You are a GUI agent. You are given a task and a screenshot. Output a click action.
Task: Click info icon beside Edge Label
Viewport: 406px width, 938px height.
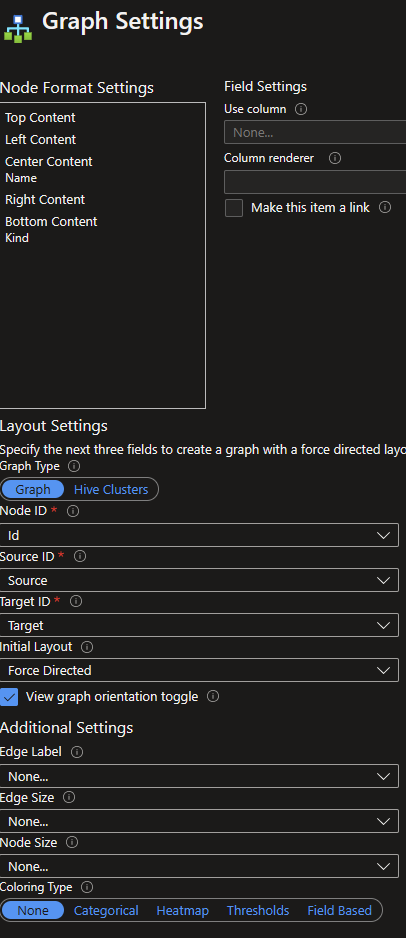(x=77, y=752)
